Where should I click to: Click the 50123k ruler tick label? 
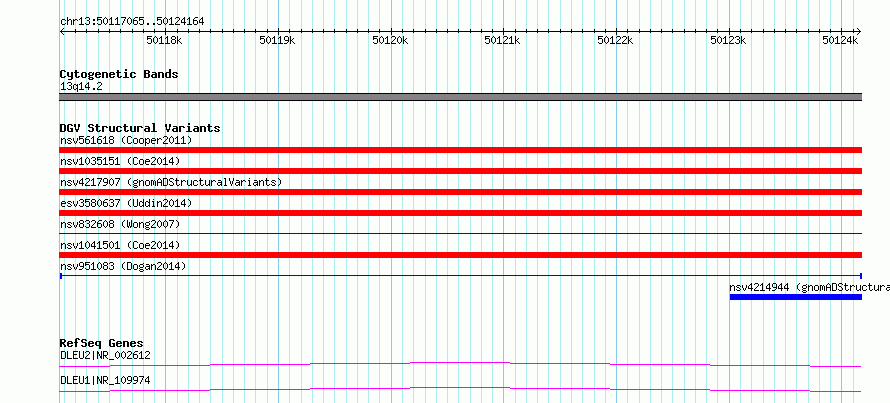(x=728, y=40)
